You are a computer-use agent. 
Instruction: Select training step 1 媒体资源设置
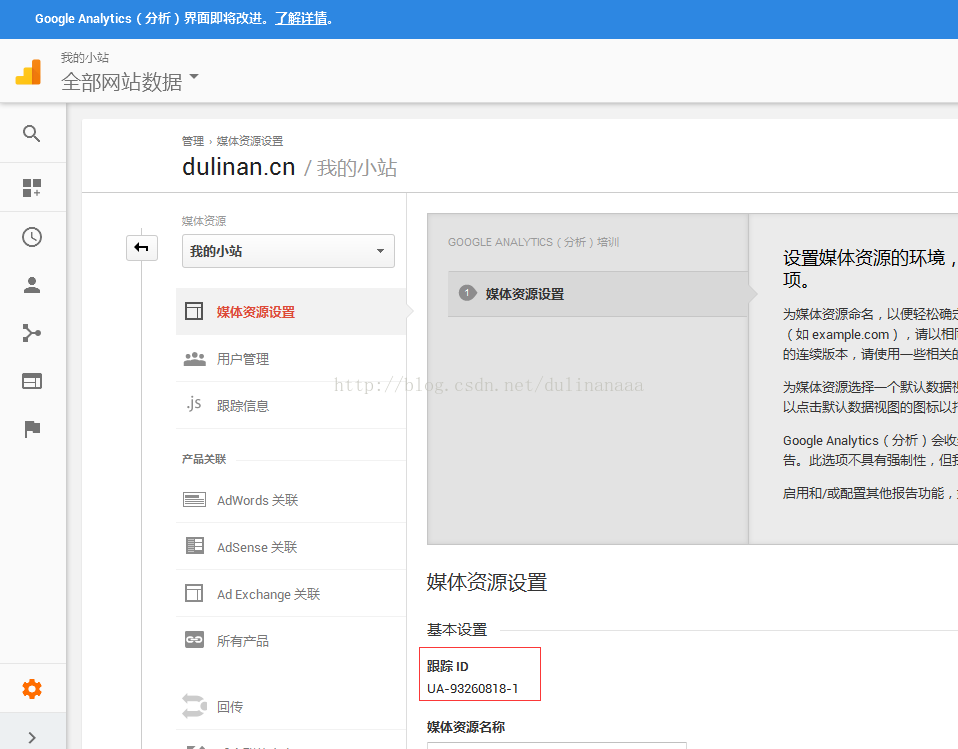click(x=598, y=294)
